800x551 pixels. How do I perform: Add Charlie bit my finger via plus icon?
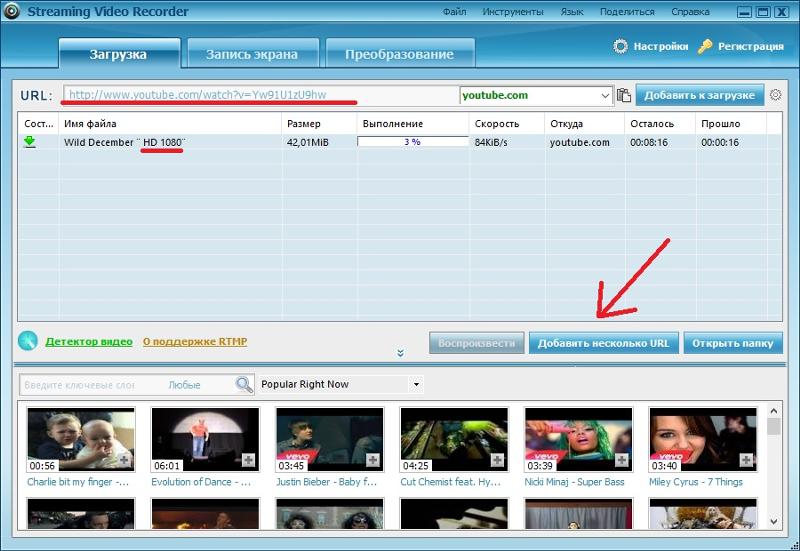click(x=124, y=460)
